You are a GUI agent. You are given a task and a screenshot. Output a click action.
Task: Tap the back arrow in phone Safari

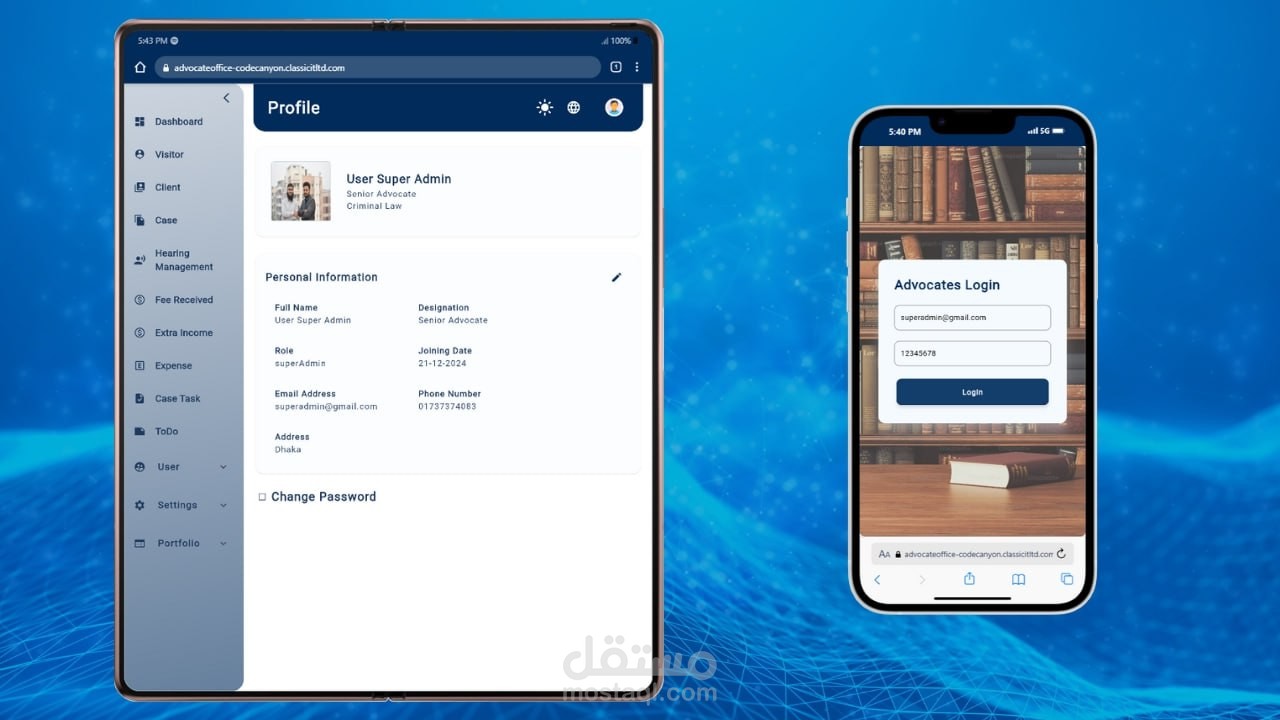pos(877,580)
